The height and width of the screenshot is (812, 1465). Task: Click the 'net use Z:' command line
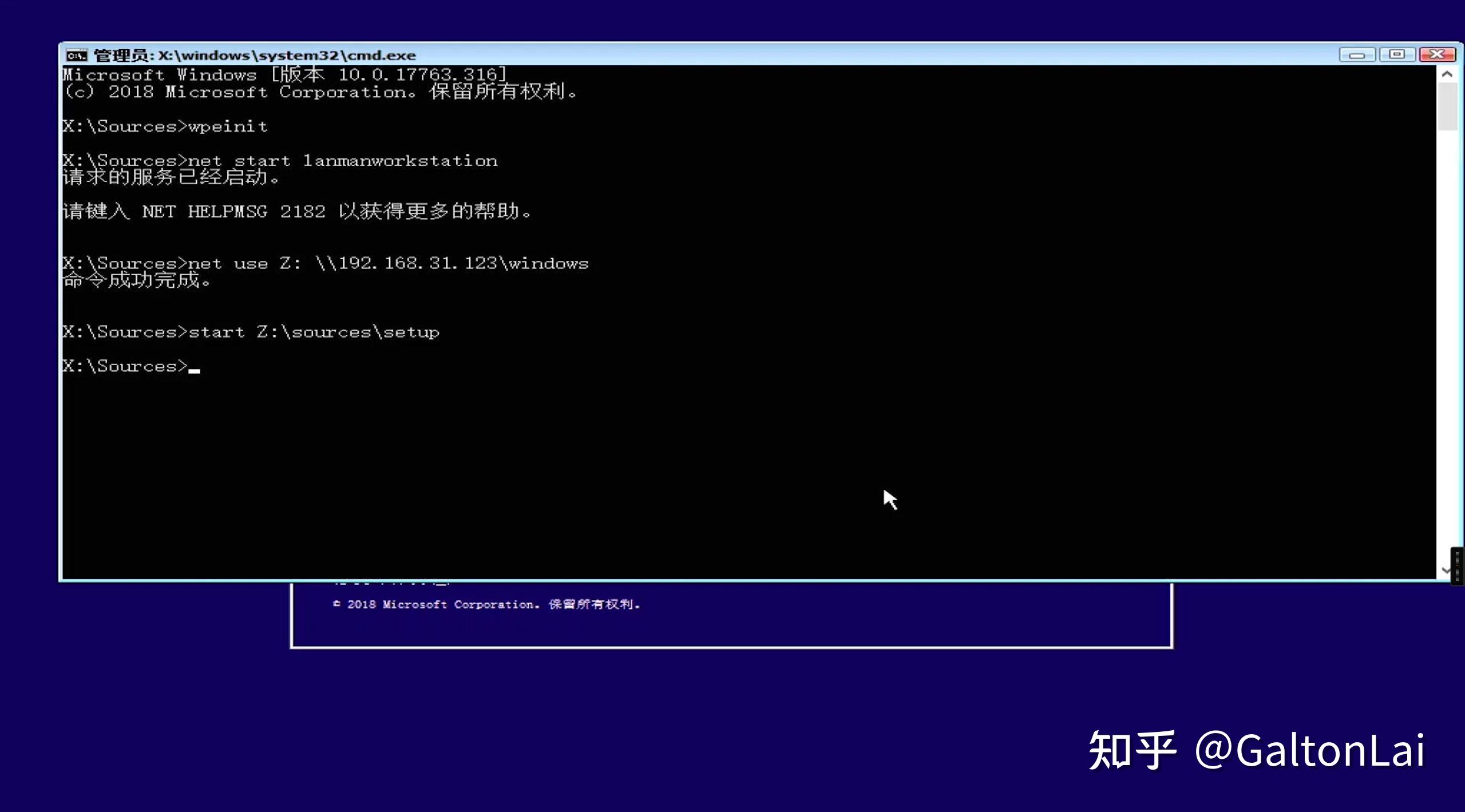[x=325, y=263]
